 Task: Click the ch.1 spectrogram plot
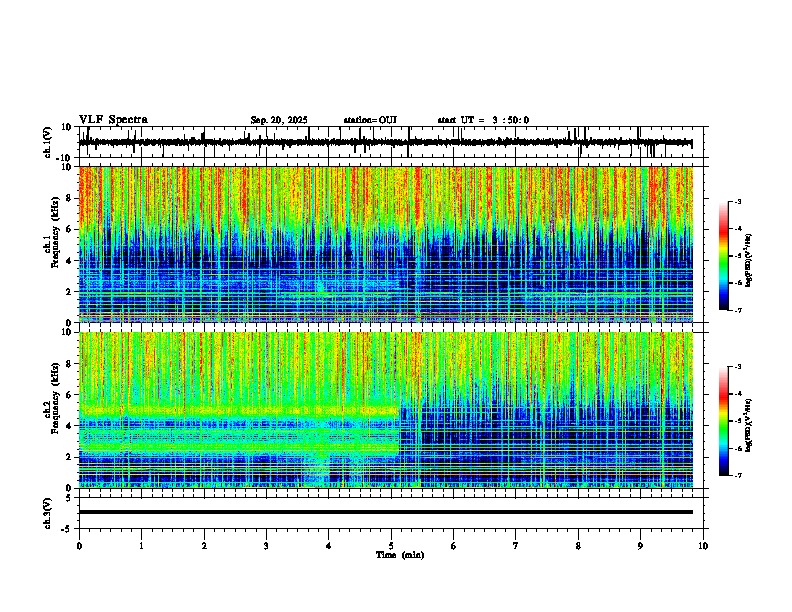coord(386,244)
